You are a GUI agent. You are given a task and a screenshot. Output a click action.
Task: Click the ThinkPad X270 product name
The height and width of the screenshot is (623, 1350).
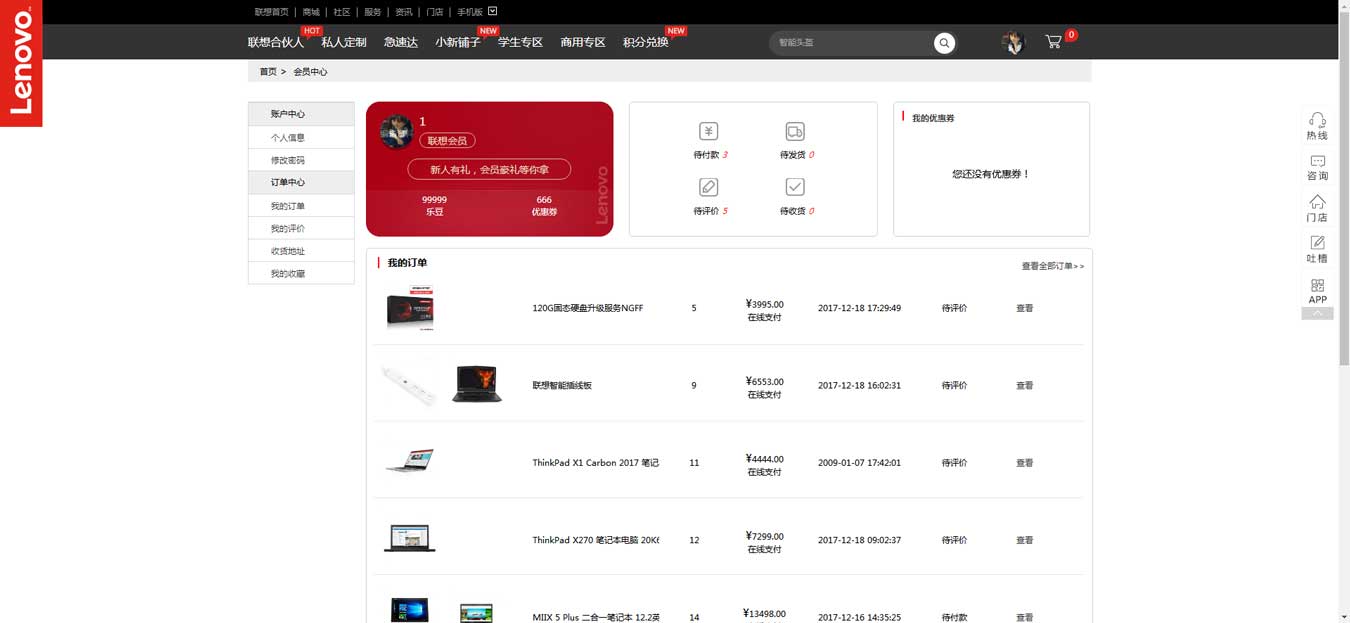[x=595, y=540]
